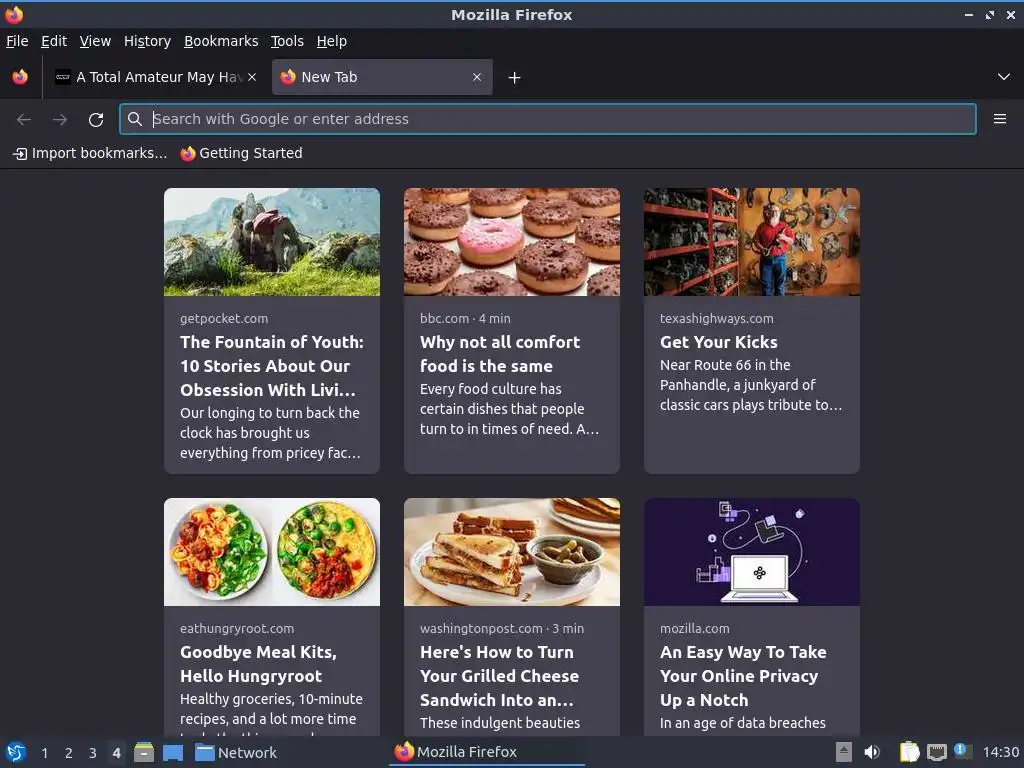Image resolution: width=1024 pixels, height=768 pixels.
Task: Select the New Tab tab
Action: click(382, 77)
